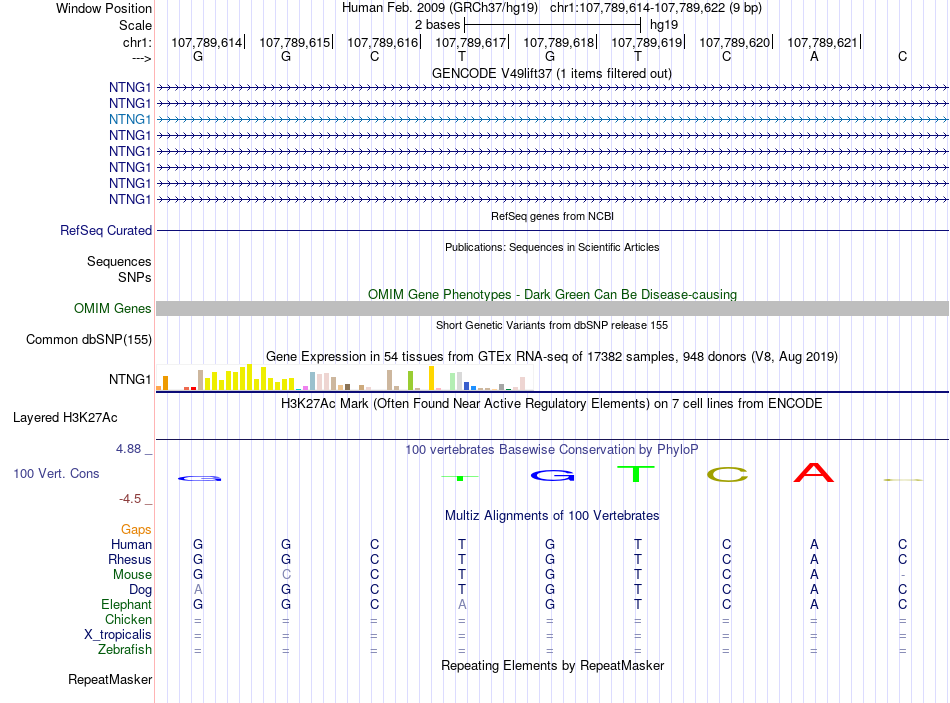Select the Elephant alignment row label
This screenshot has height=703, width=950.
(x=127, y=605)
